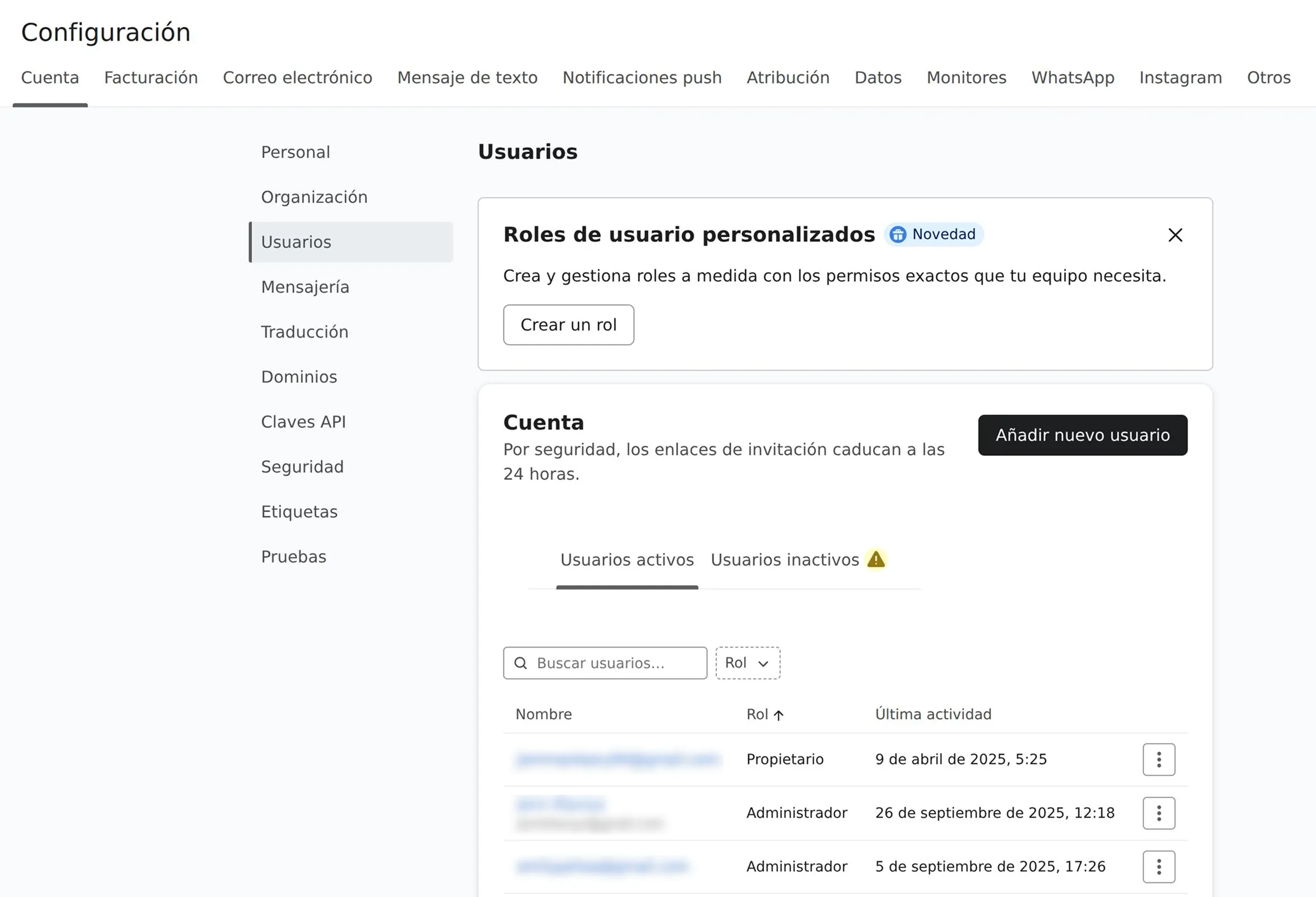The height and width of the screenshot is (897, 1316).
Task: Open the Organización sidebar item
Action: click(314, 197)
